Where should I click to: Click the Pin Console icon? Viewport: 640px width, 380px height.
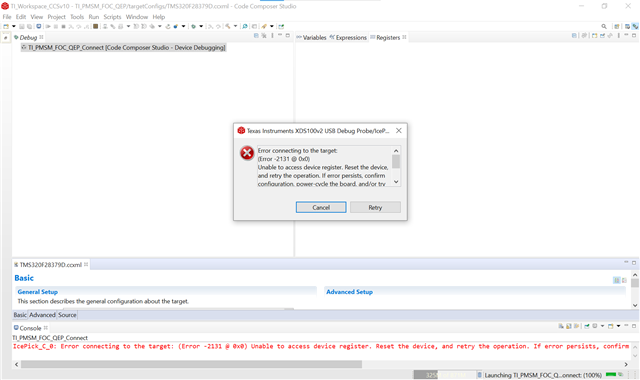587,326
